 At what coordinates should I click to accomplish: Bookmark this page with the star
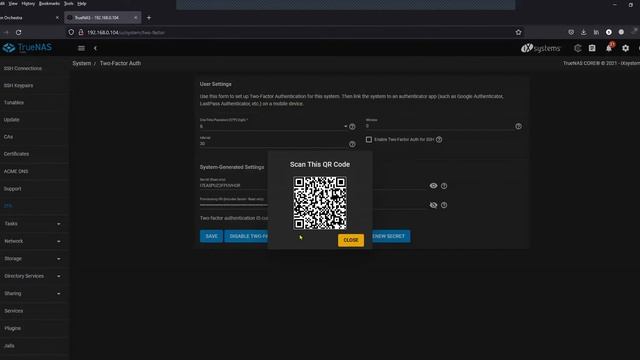[518, 32]
